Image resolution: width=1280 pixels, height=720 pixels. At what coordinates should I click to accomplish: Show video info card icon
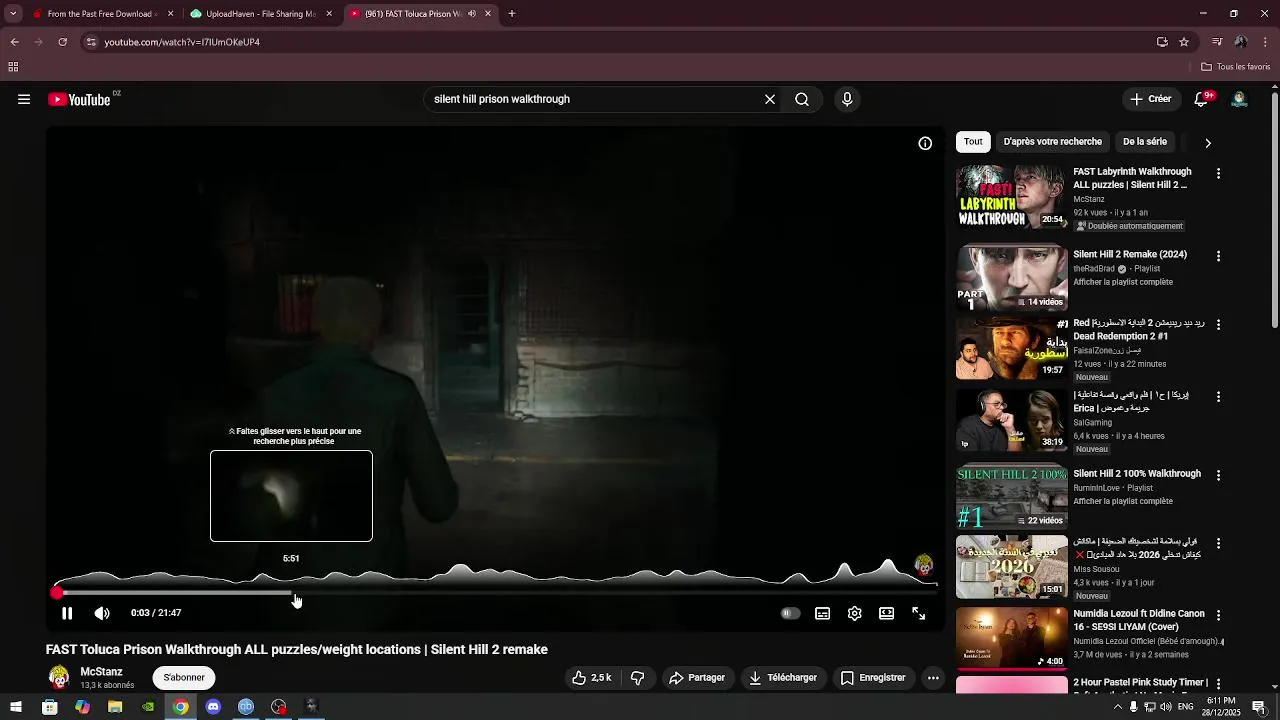click(x=925, y=143)
